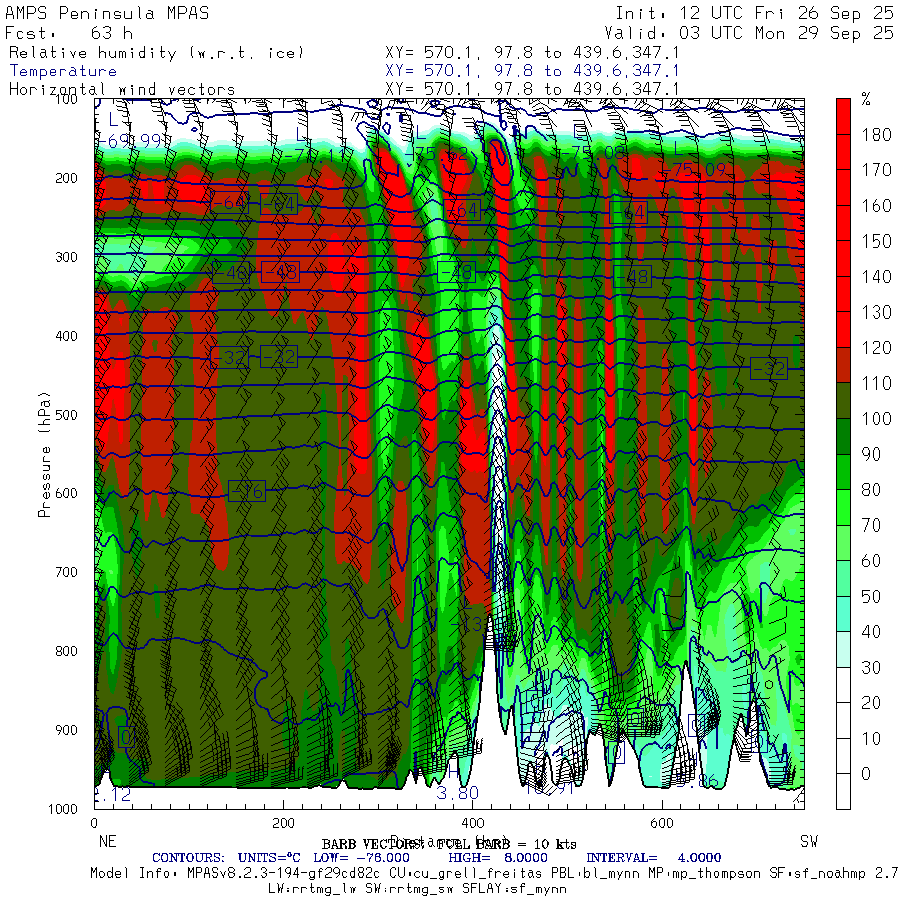The height and width of the screenshot is (900, 900).
Task: Select the dark green swatch between 90 and 100
Action: (843, 436)
